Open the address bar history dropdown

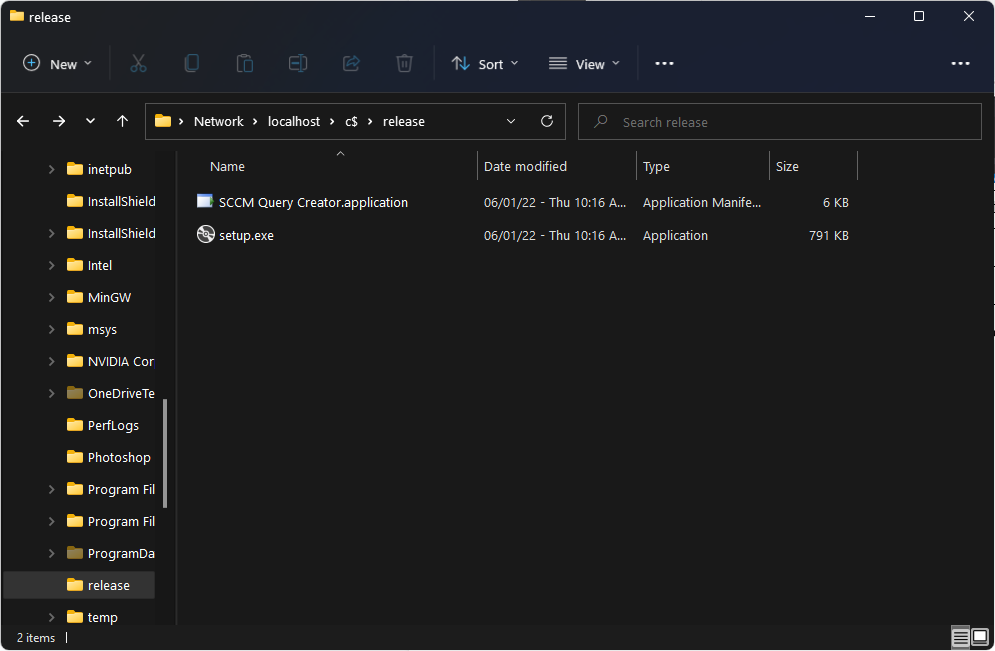pos(511,121)
